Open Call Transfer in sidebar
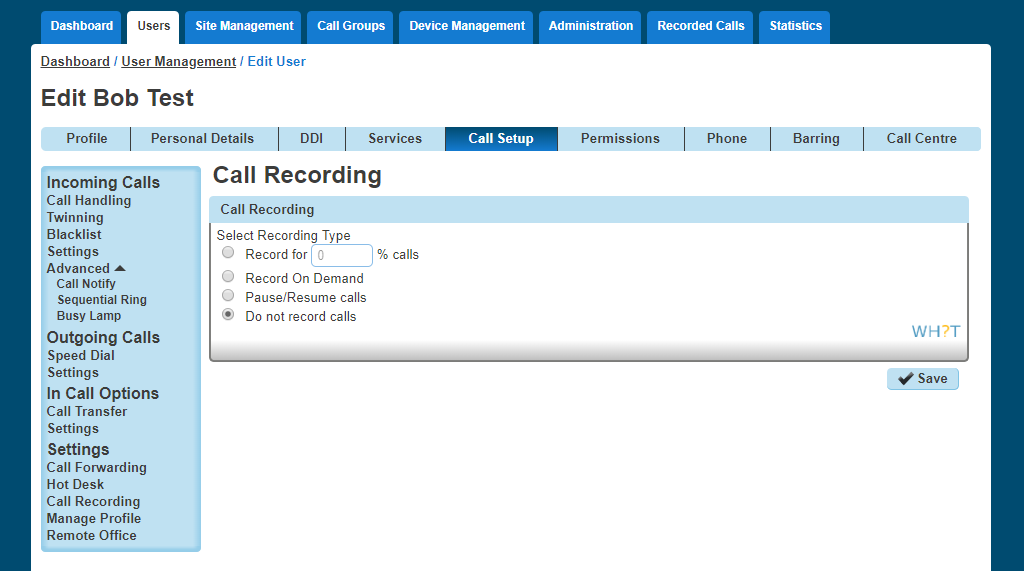This screenshot has height=571, width=1024. pyautogui.click(x=87, y=412)
